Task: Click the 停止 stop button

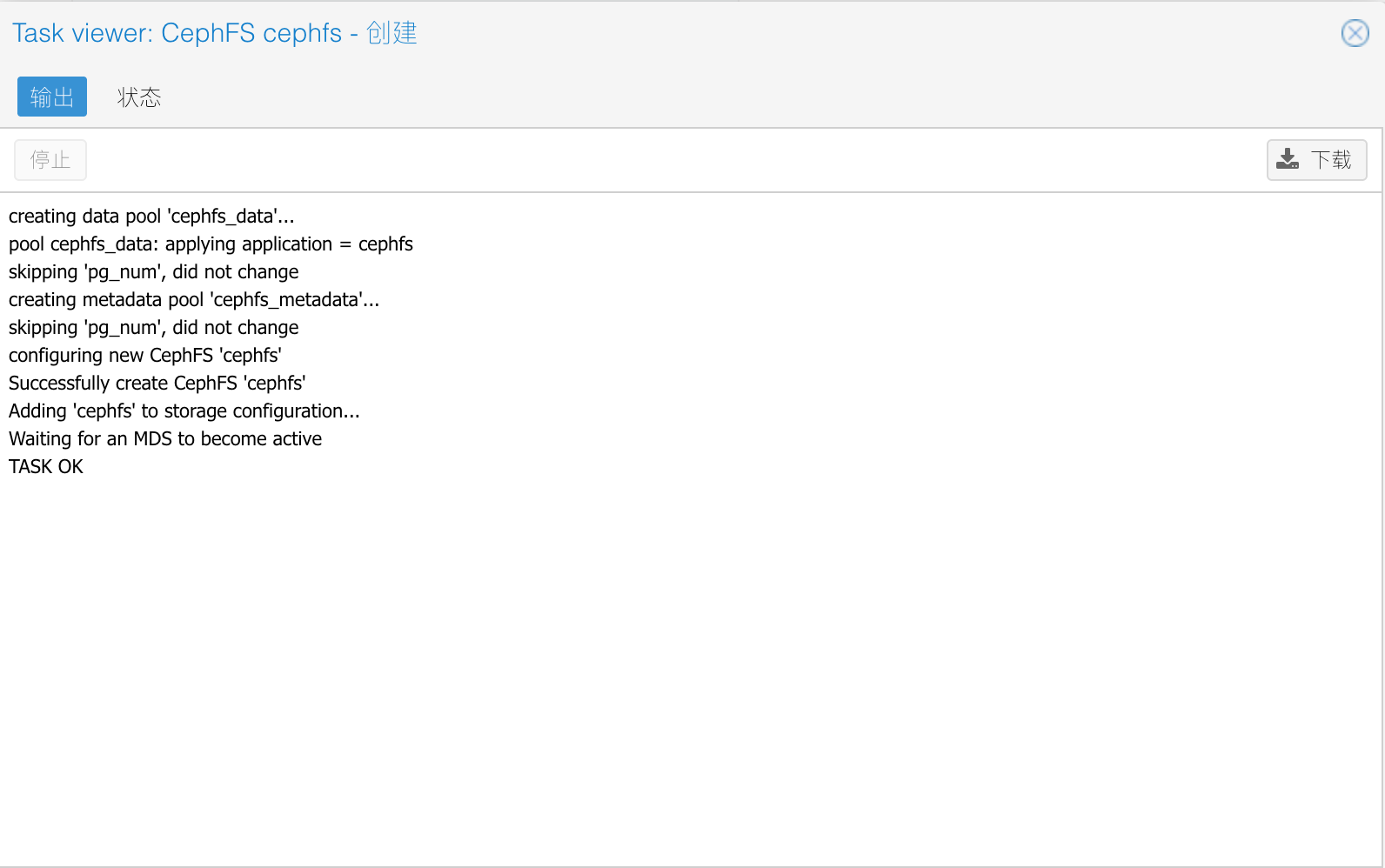Action: 50,160
